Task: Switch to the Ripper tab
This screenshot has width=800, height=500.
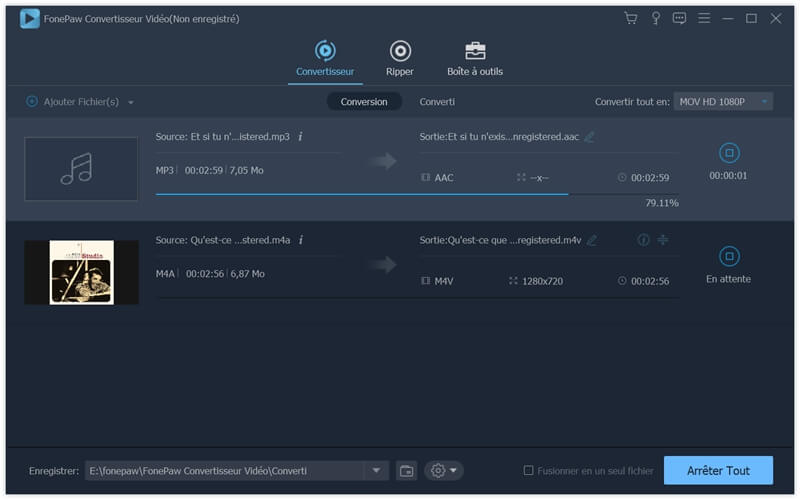Action: tap(400, 59)
